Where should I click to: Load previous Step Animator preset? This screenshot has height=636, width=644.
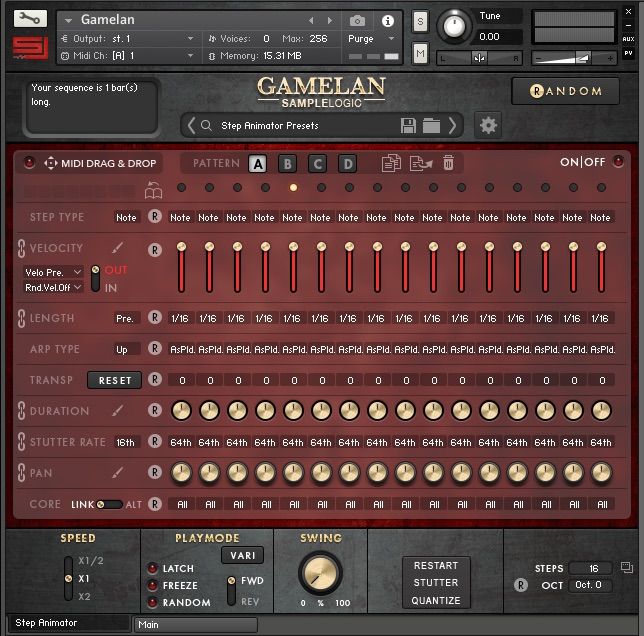point(191,125)
